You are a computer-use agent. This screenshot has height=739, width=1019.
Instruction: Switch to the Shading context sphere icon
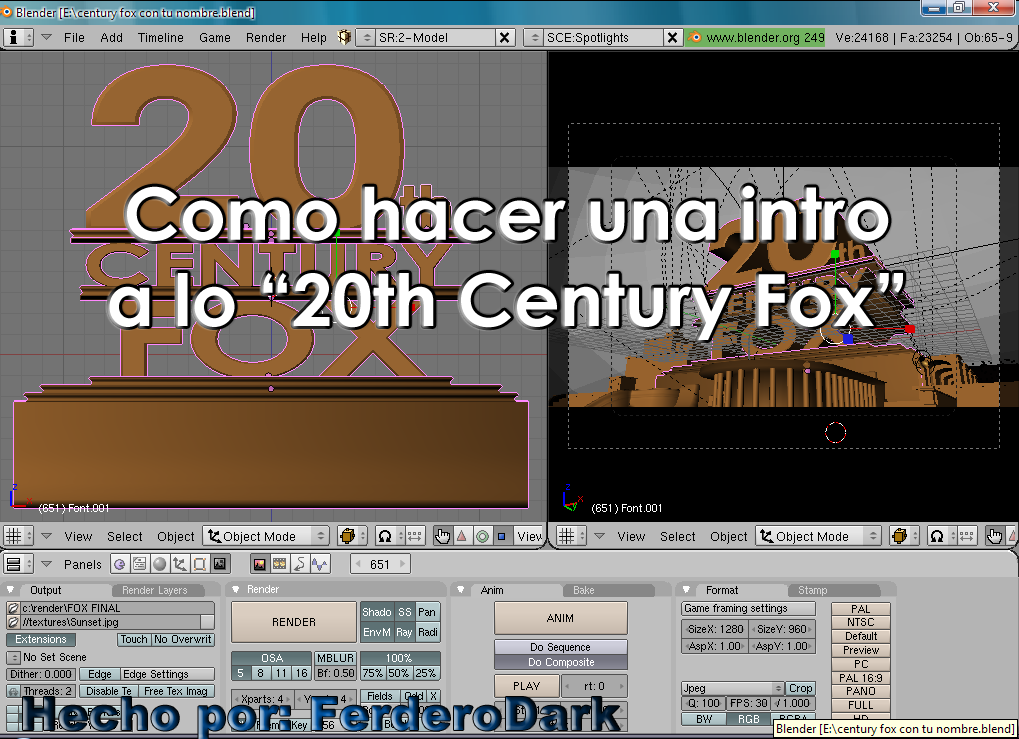click(x=160, y=564)
